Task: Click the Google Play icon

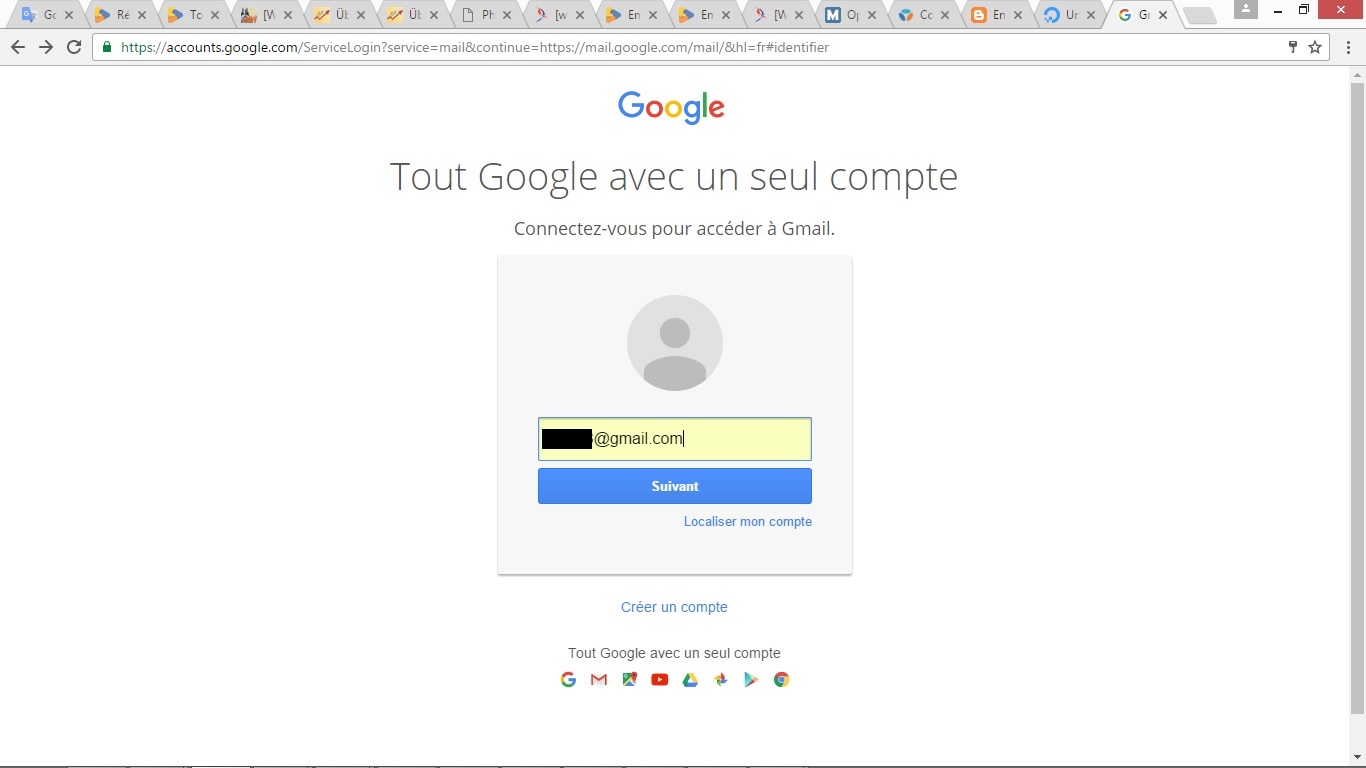Action: tap(751, 680)
